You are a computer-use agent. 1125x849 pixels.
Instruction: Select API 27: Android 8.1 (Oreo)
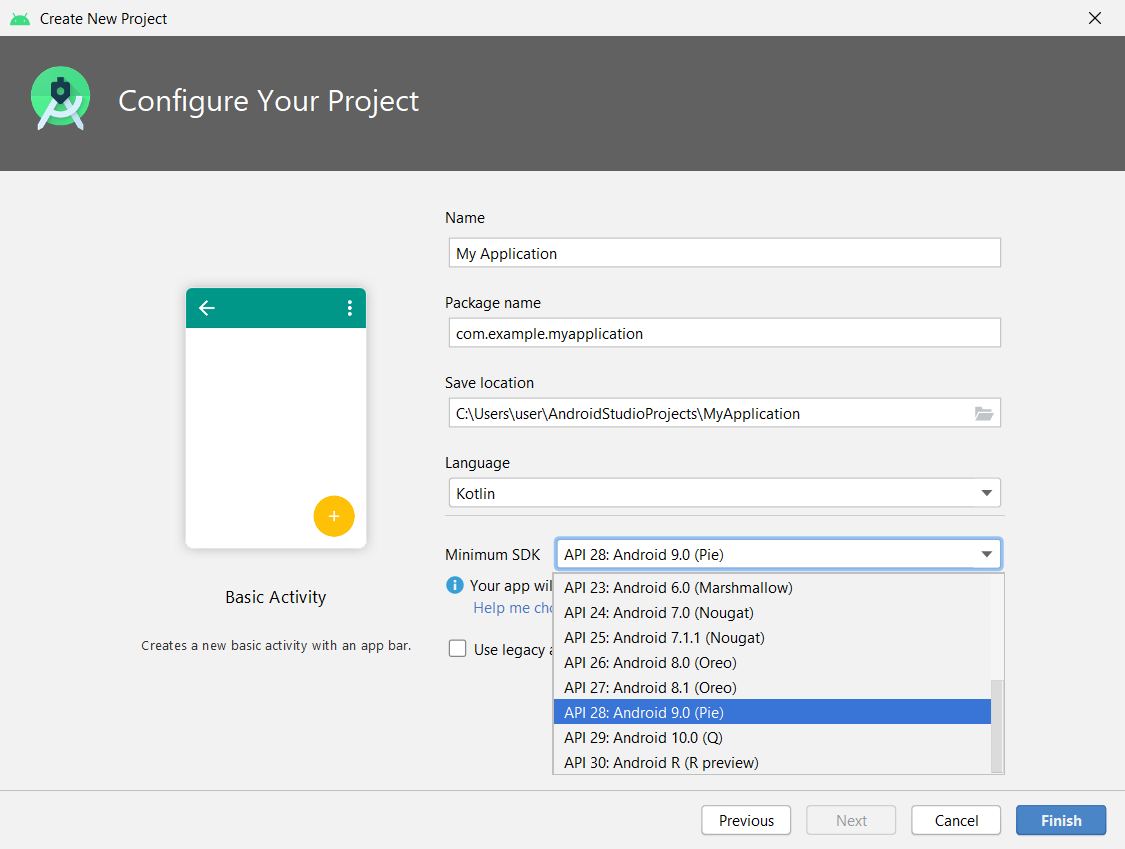[x=772, y=688]
